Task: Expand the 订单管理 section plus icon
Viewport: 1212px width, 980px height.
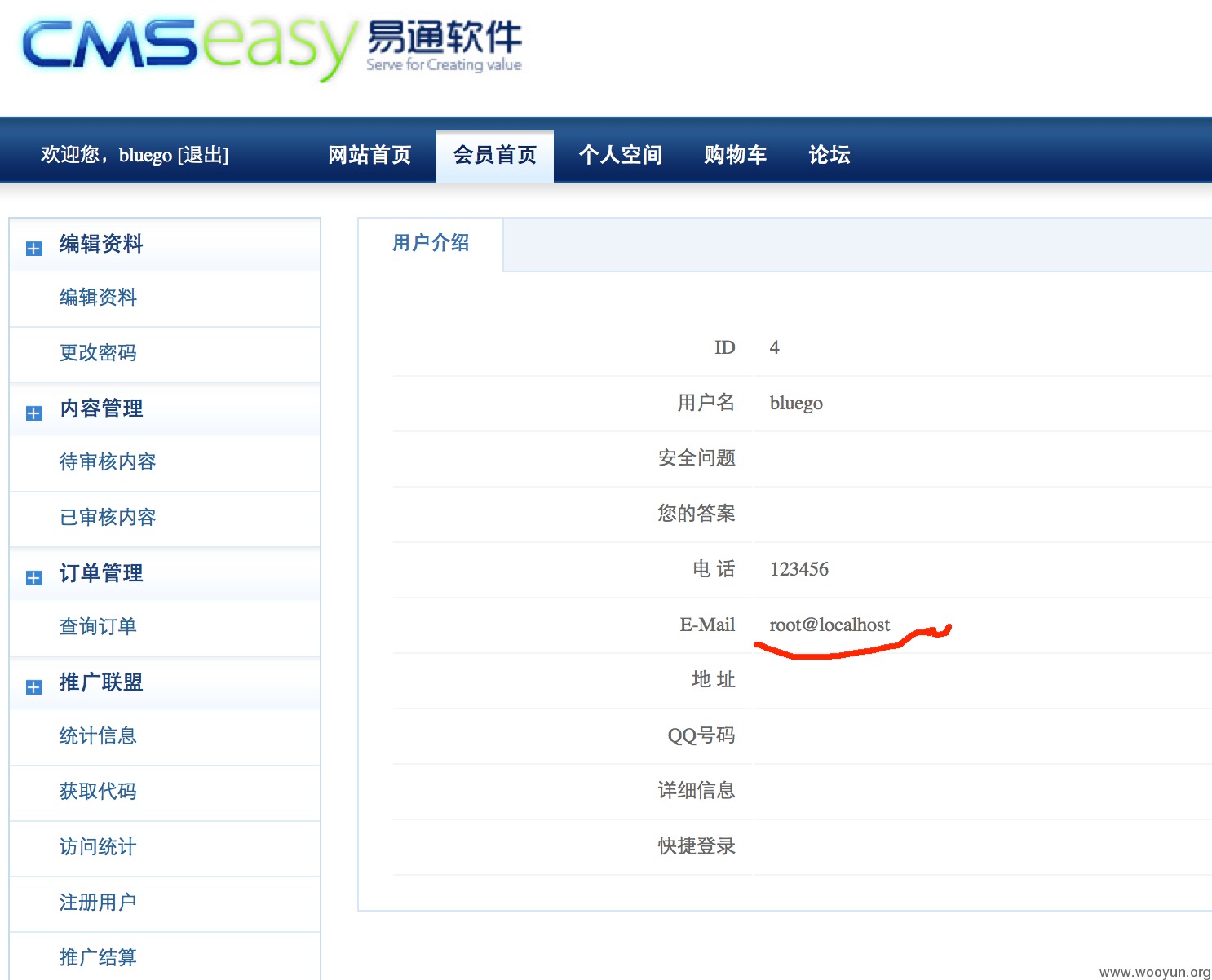Action: pos(33,577)
